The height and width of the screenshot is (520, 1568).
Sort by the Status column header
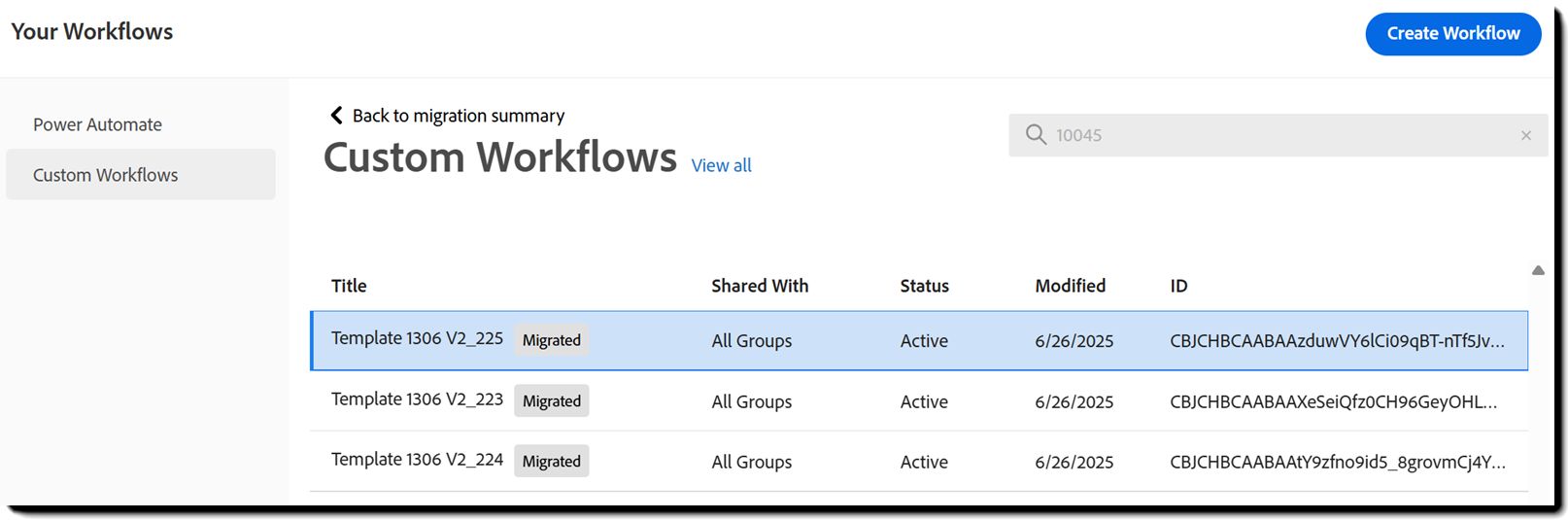coord(924,286)
